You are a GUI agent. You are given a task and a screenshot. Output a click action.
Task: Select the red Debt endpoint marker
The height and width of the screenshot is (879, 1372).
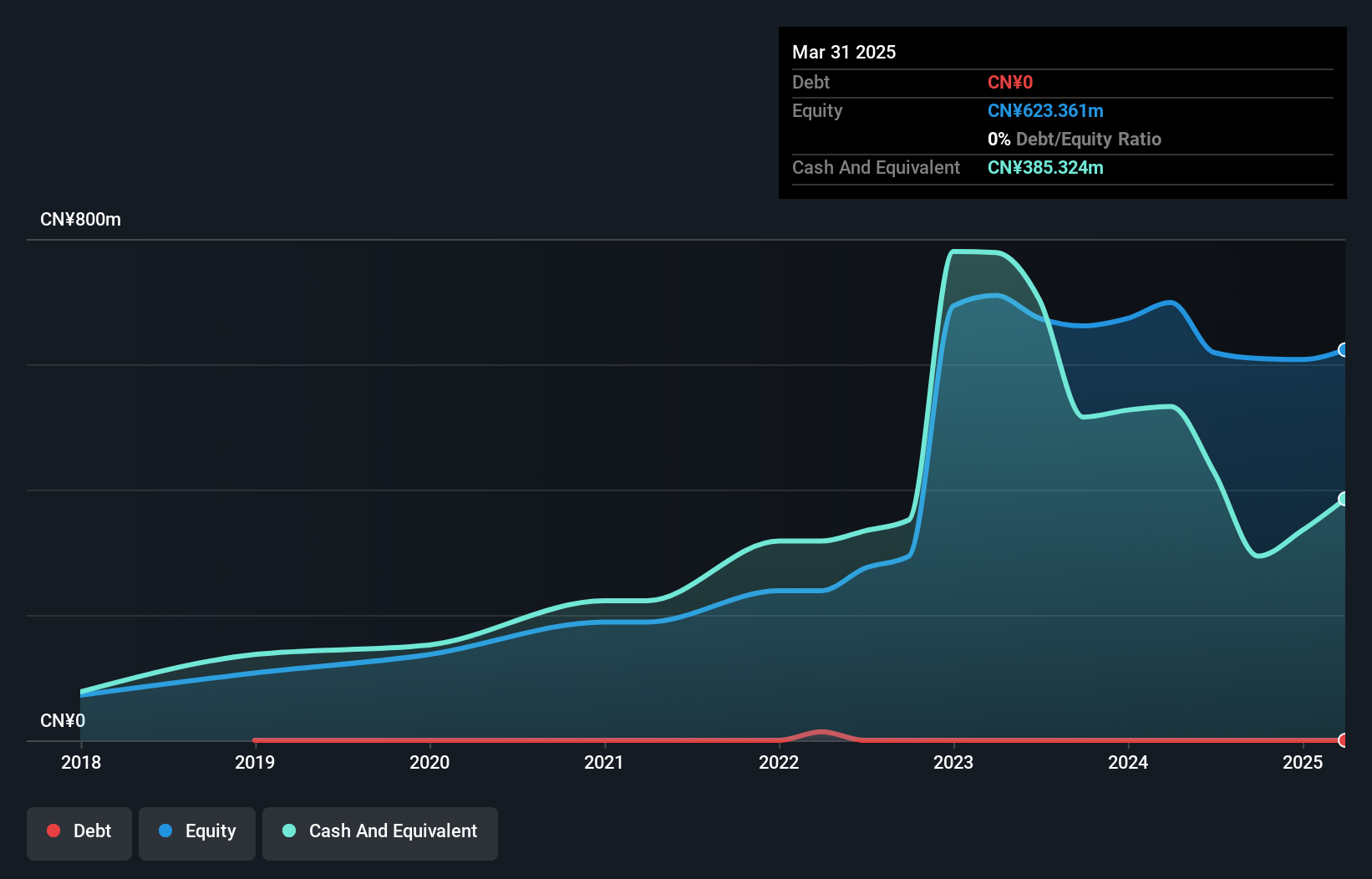click(x=1344, y=740)
